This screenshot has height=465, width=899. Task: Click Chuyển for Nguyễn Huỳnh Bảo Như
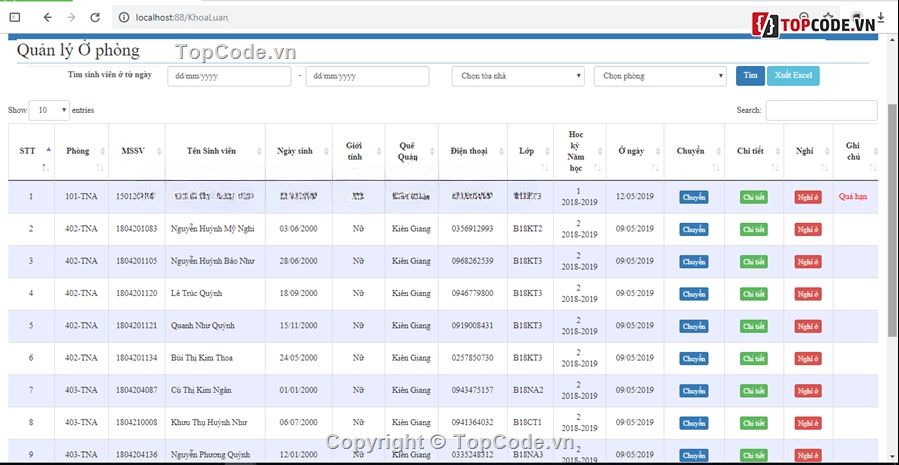click(x=694, y=261)
